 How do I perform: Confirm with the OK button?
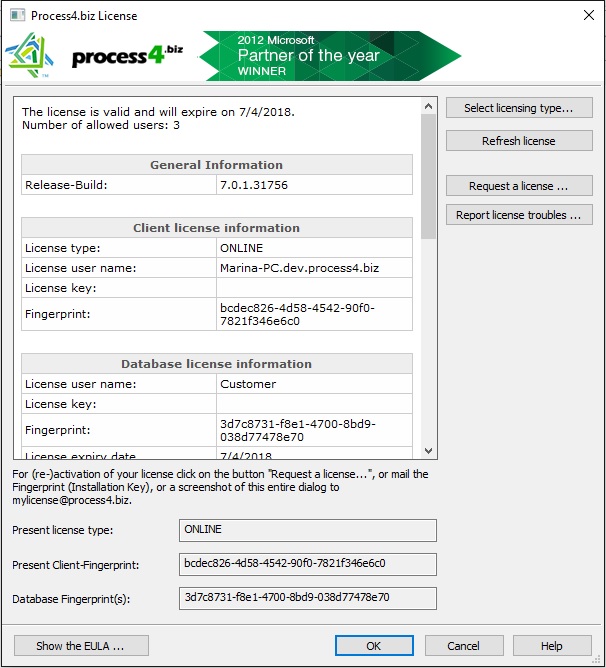pos(374,646)
